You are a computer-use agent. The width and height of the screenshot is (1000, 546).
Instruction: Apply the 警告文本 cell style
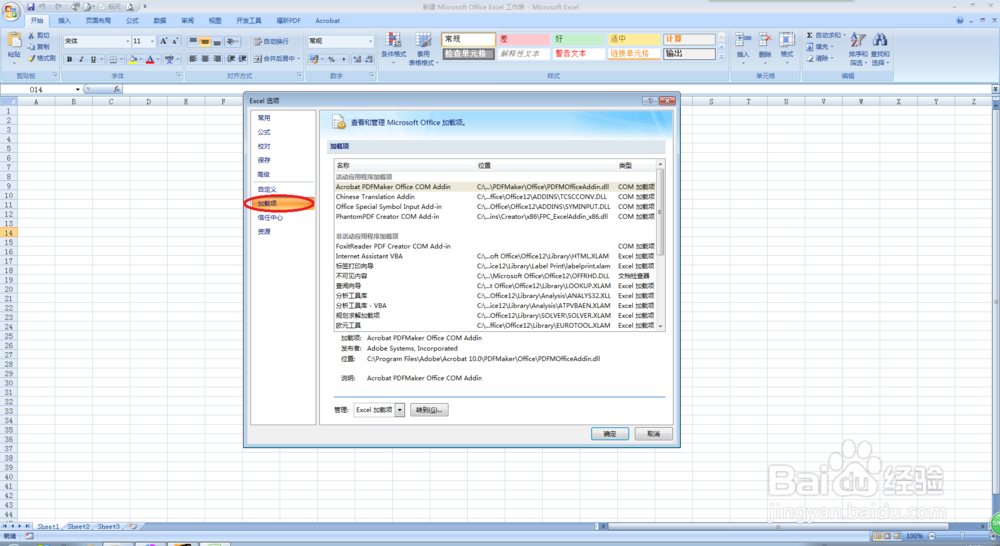coord(578,54)
